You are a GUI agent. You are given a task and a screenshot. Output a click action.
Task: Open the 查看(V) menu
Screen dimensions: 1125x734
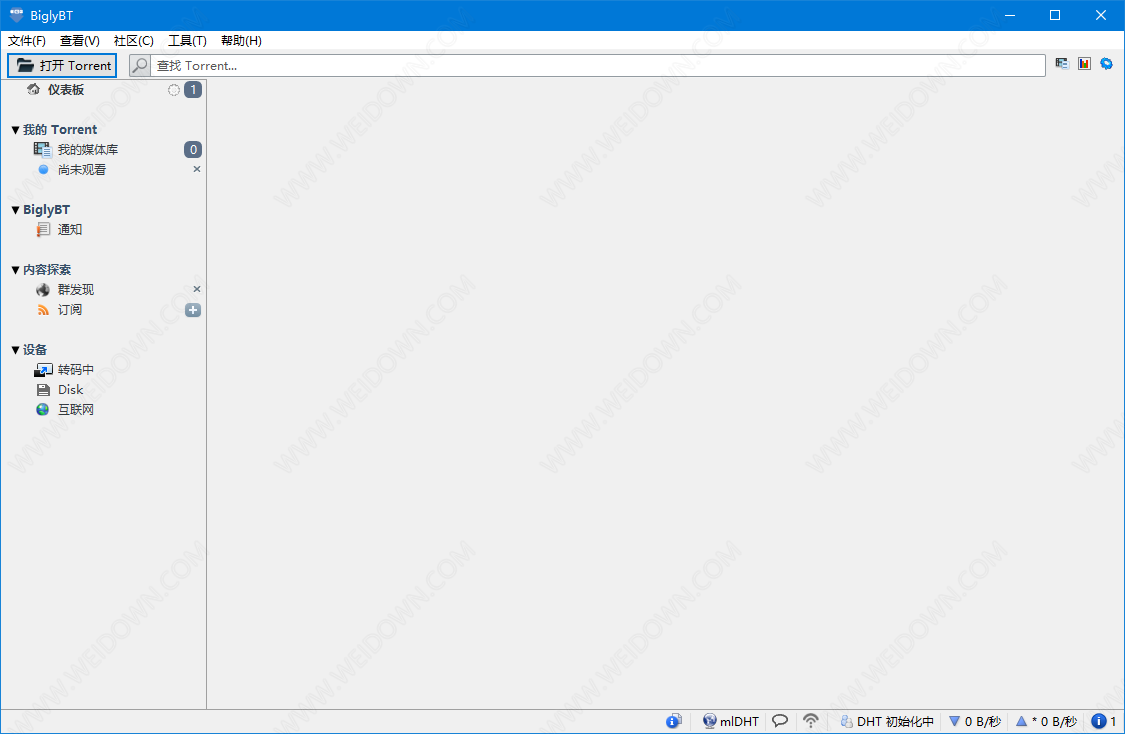coord(80,41)
